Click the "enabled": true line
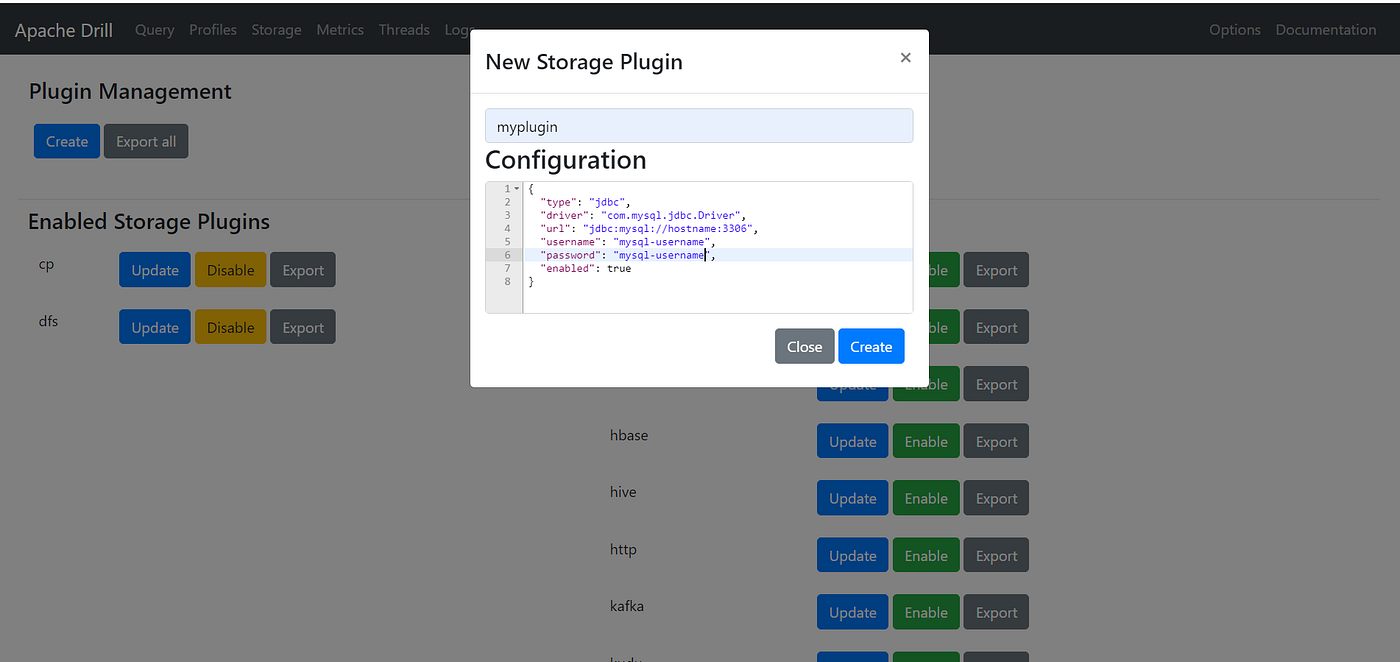This screenshot has height=662, width=1400. [586, 268]
